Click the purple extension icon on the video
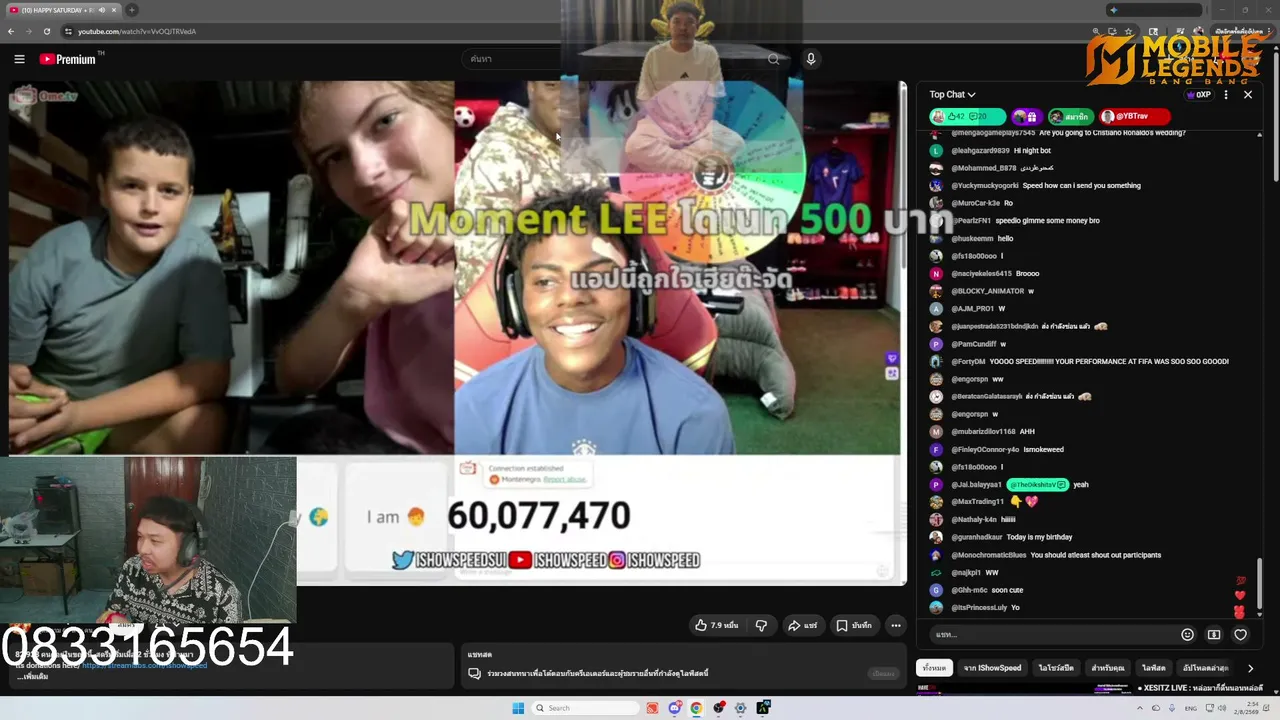 [x=892, y=358]
